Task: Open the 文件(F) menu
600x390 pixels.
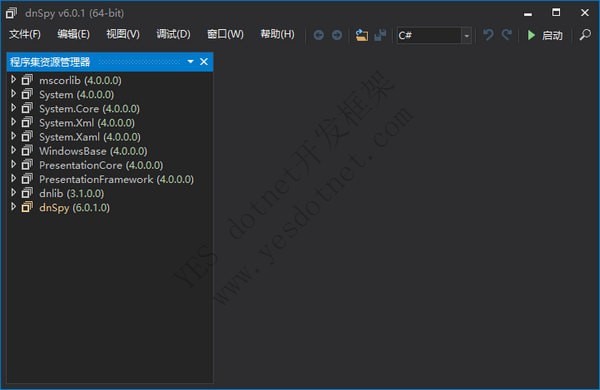Action: click(x=25, y=34)
